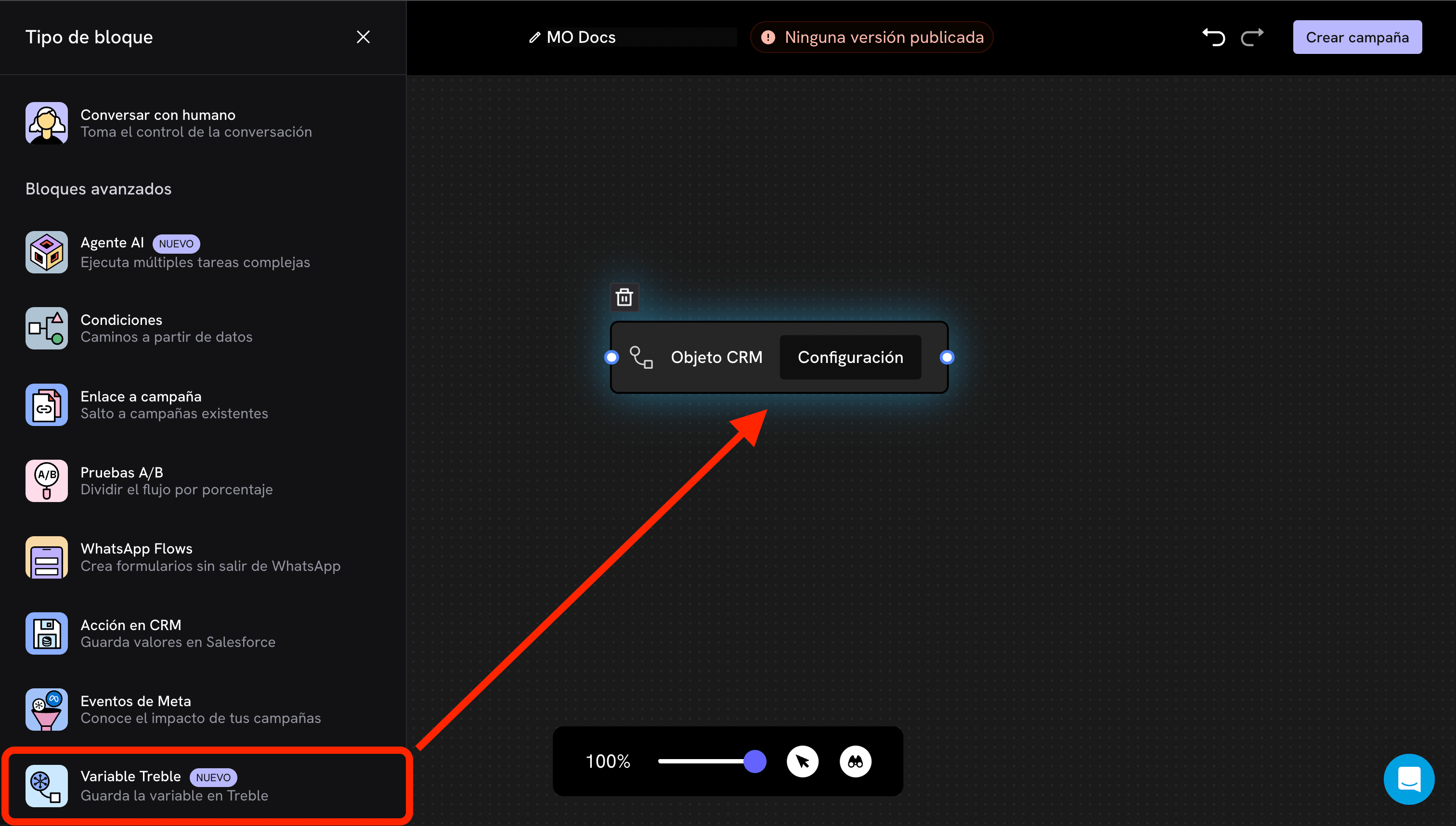Viewport: 1456px width, 826px height.
Task: Click the Conversar con humano block icon
Action: [x=47, y=123]
